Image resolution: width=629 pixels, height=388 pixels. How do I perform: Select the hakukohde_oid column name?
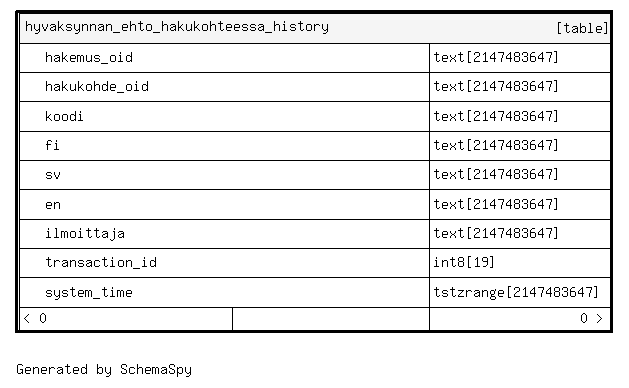[x=97, y=87]
